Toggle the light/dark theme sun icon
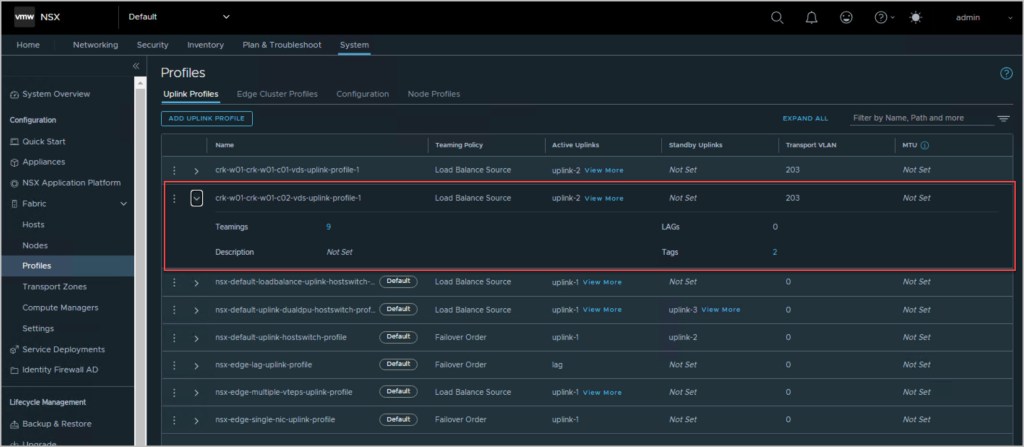The height and width of the screenshot is (447, 1024). point(916,17)
